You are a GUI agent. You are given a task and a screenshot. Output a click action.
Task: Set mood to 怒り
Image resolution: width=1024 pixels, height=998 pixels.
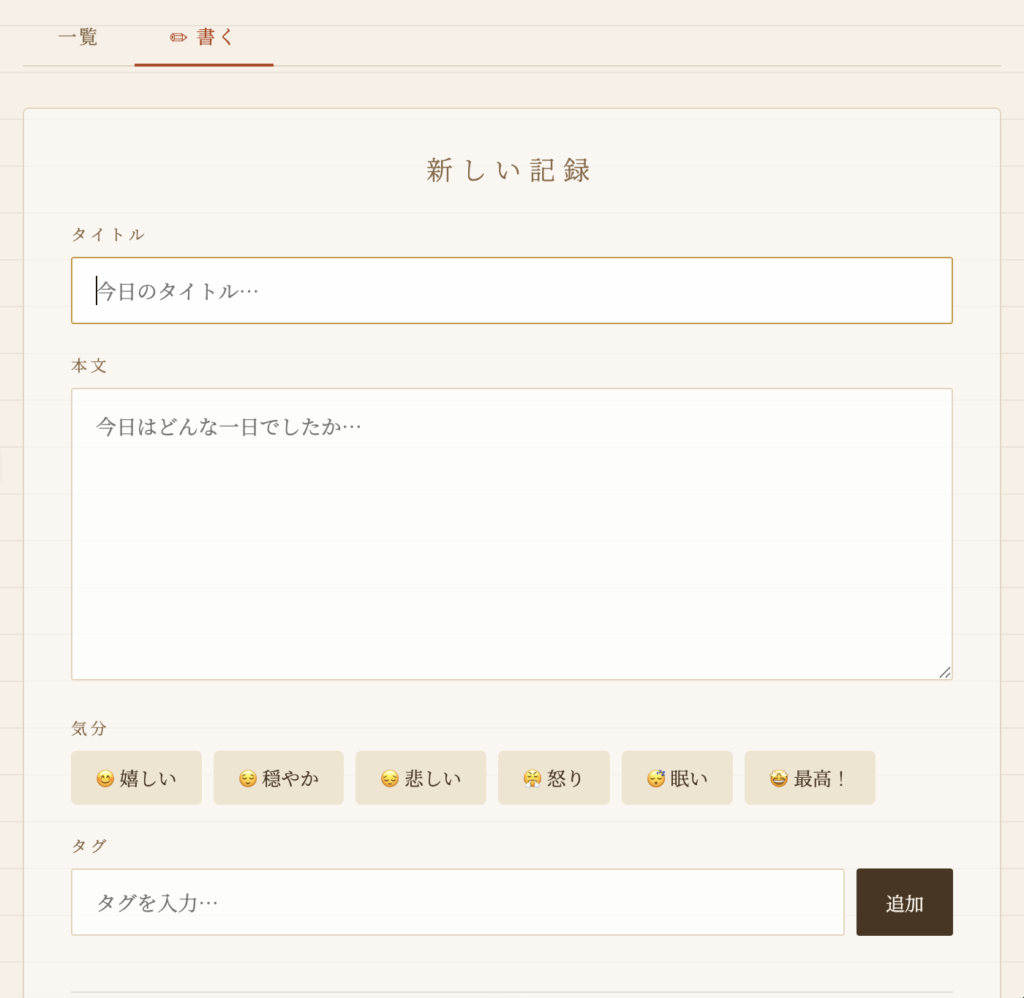click(554, 778)
